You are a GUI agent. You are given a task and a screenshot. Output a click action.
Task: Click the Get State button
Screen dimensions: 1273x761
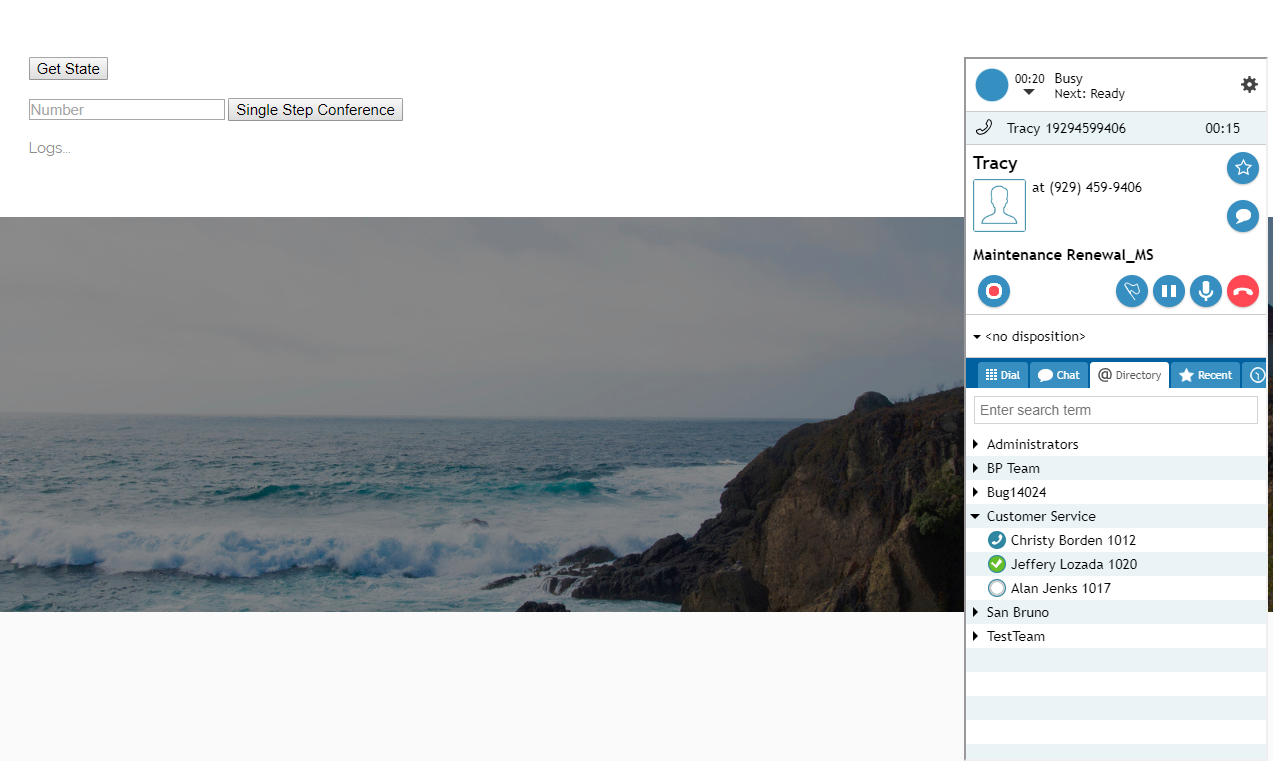click(68, 69)
